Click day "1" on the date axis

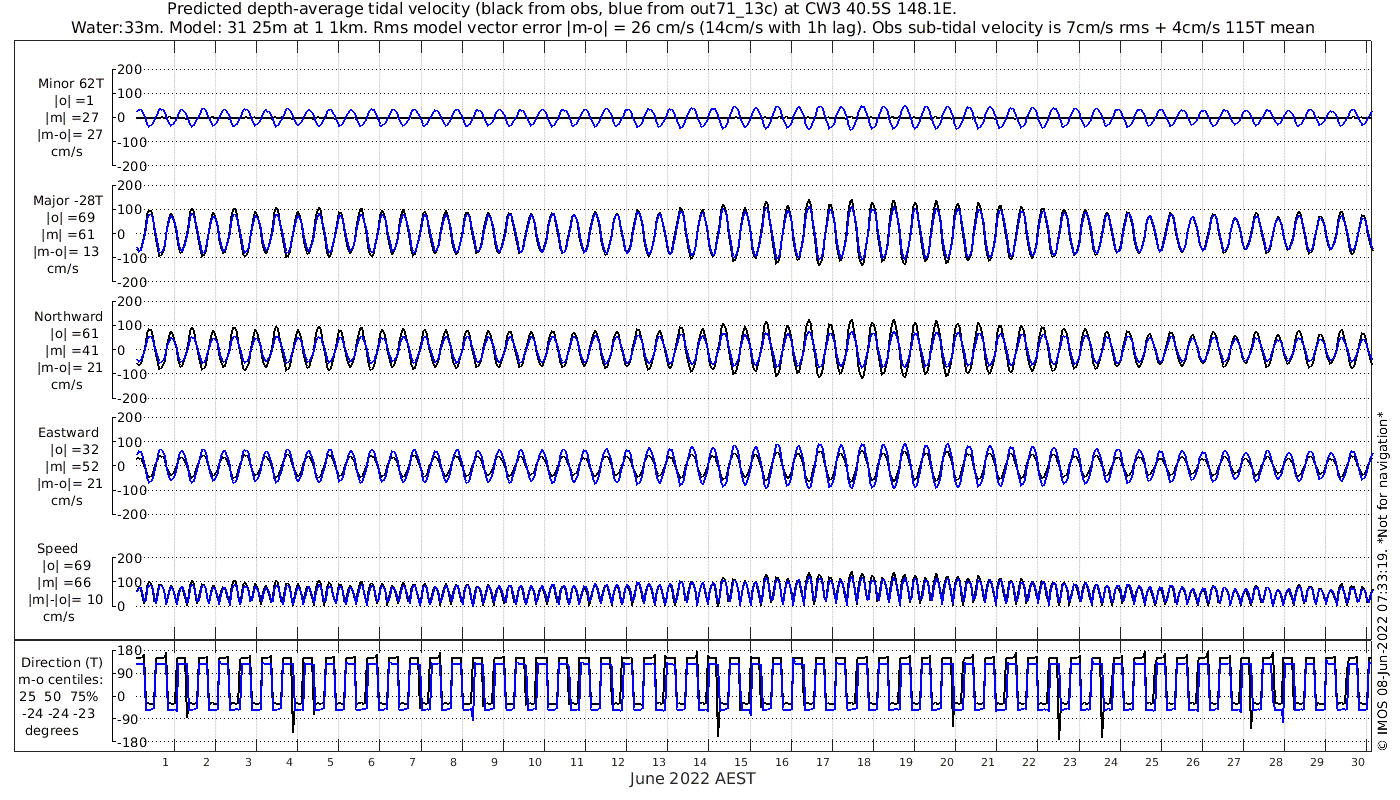click(166, 762)
